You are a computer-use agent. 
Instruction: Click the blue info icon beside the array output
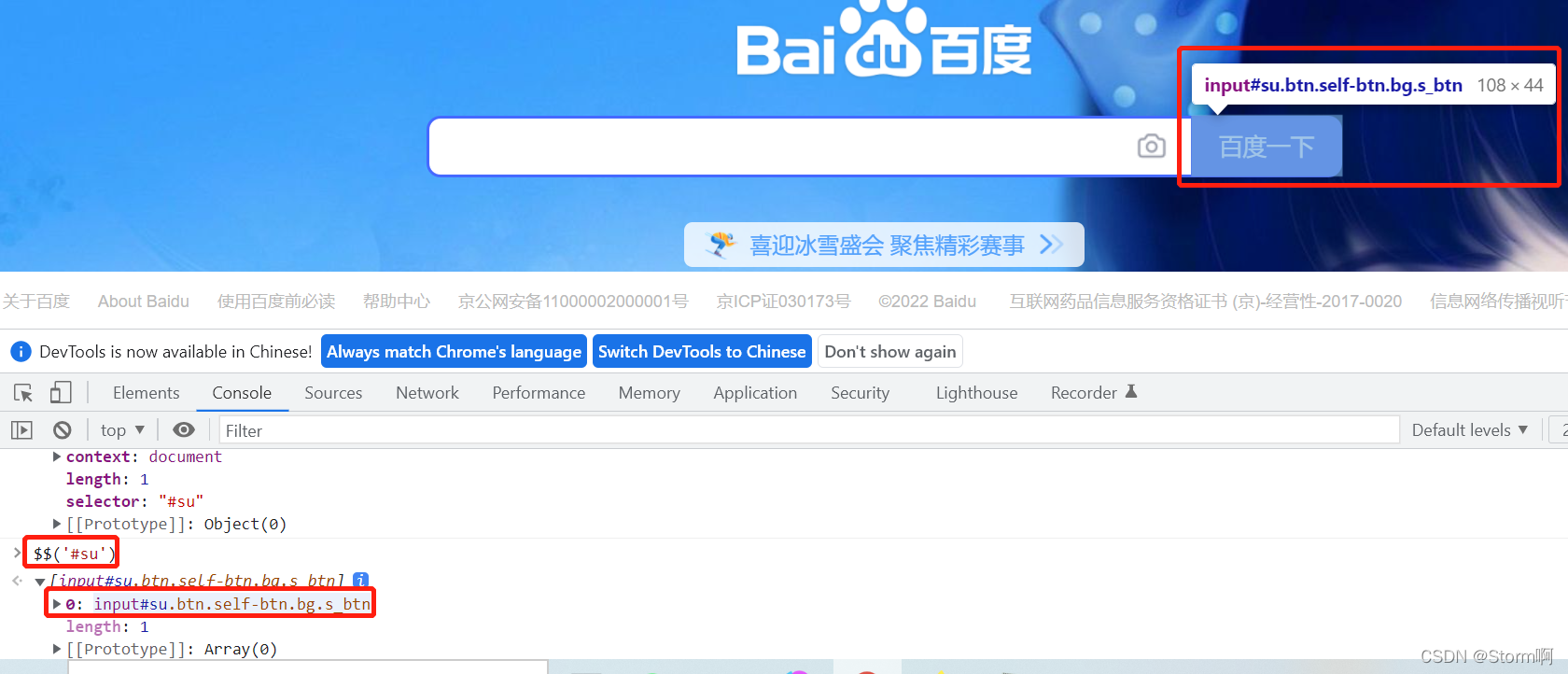361,580
